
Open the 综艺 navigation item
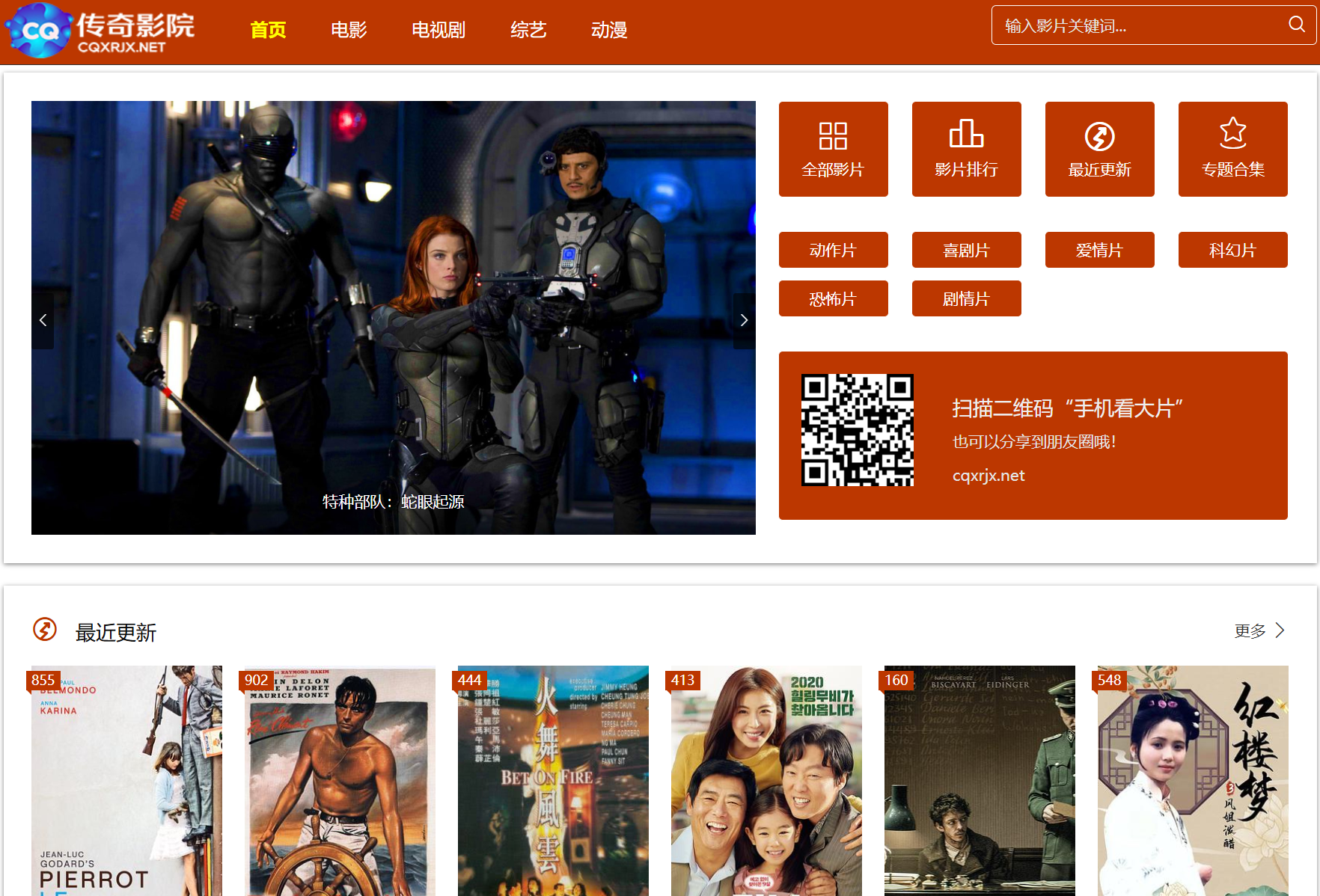click(528, 30)
